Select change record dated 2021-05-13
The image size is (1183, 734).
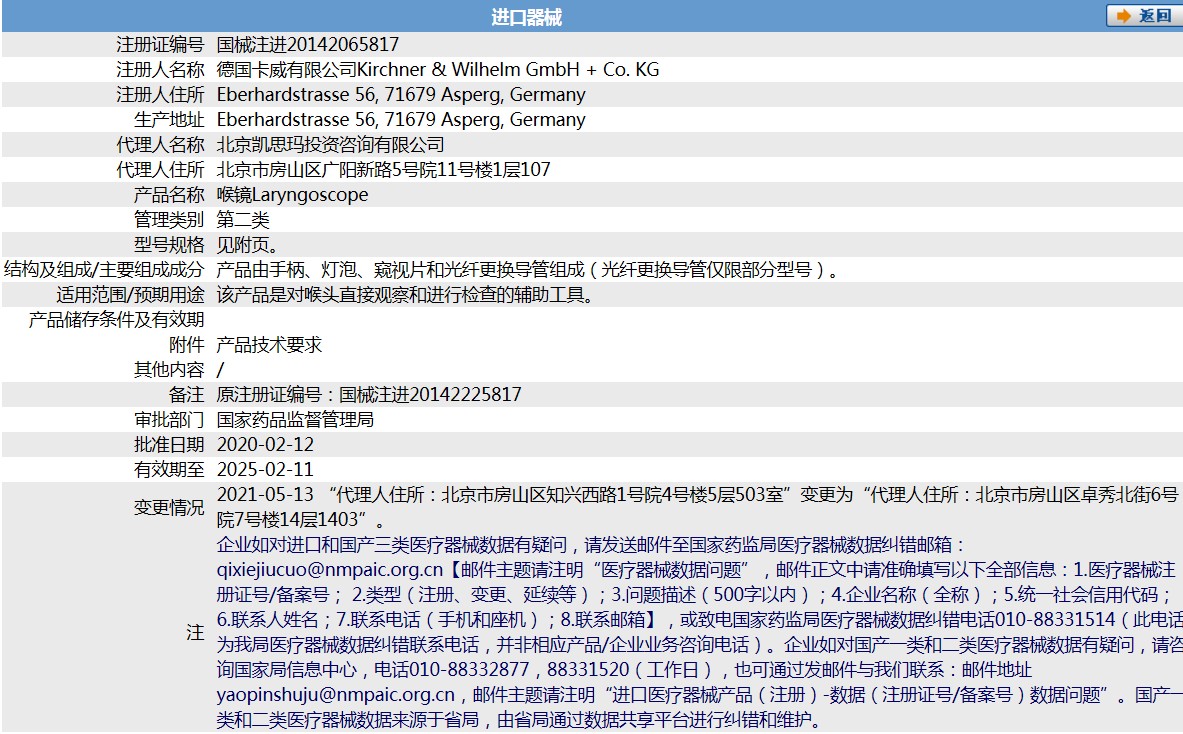click(x=698, y=507)
